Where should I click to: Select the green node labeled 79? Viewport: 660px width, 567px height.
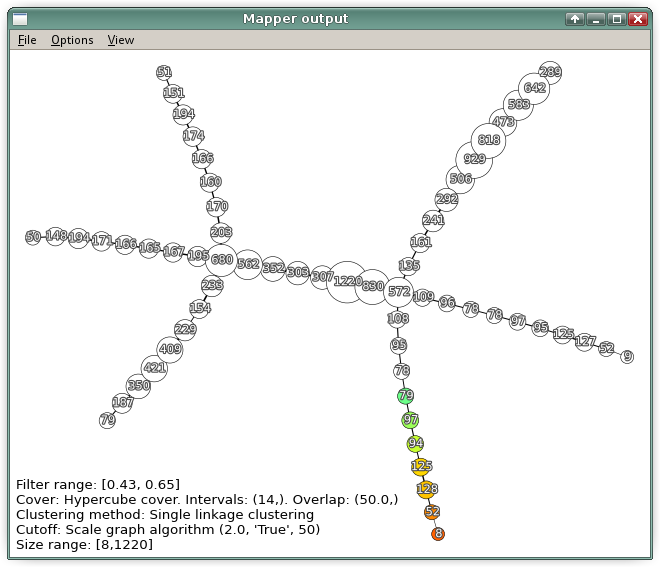pyautogui.click(x=406, y=396)
